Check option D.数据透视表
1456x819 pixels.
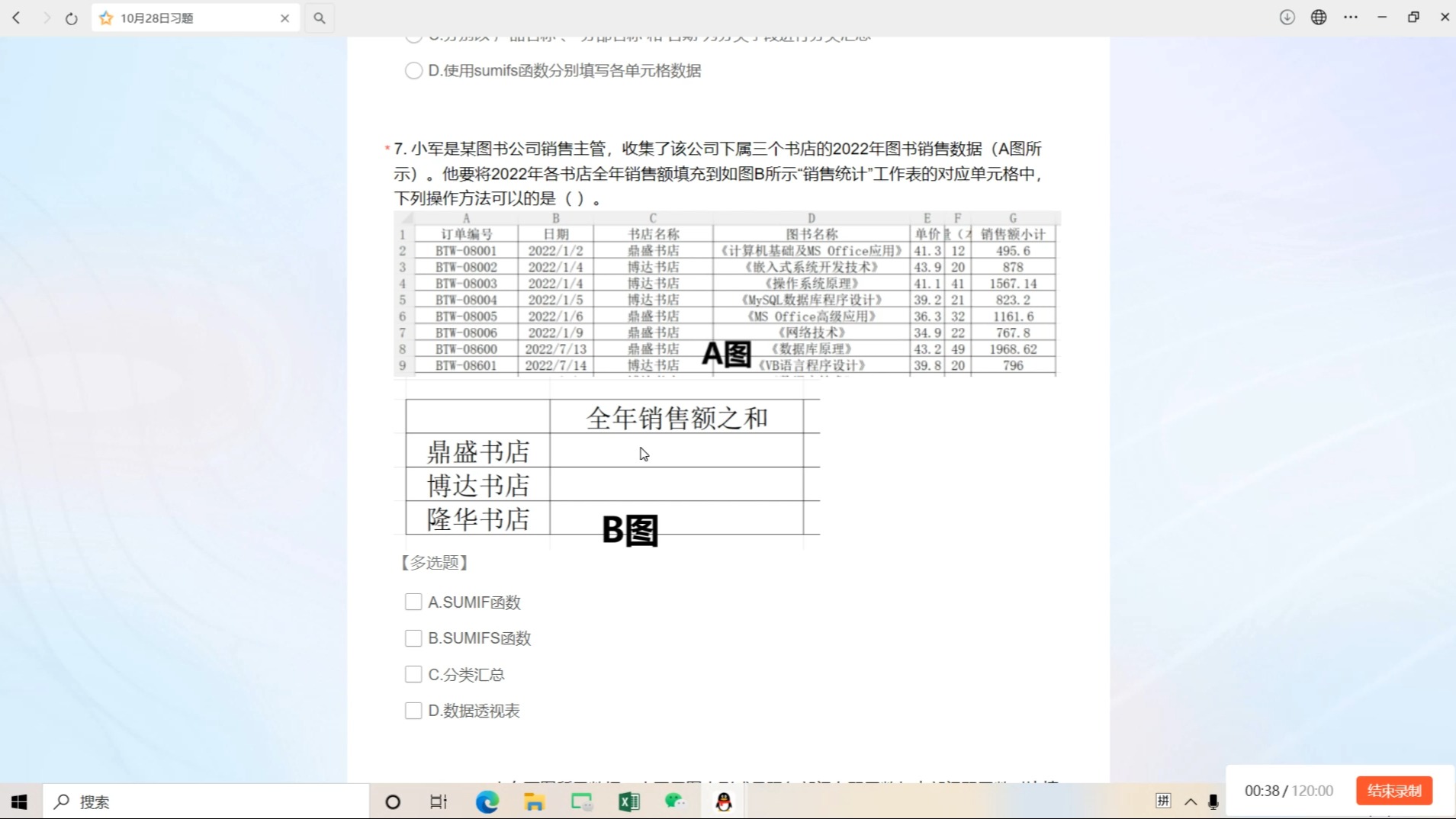tap(413, 710)
